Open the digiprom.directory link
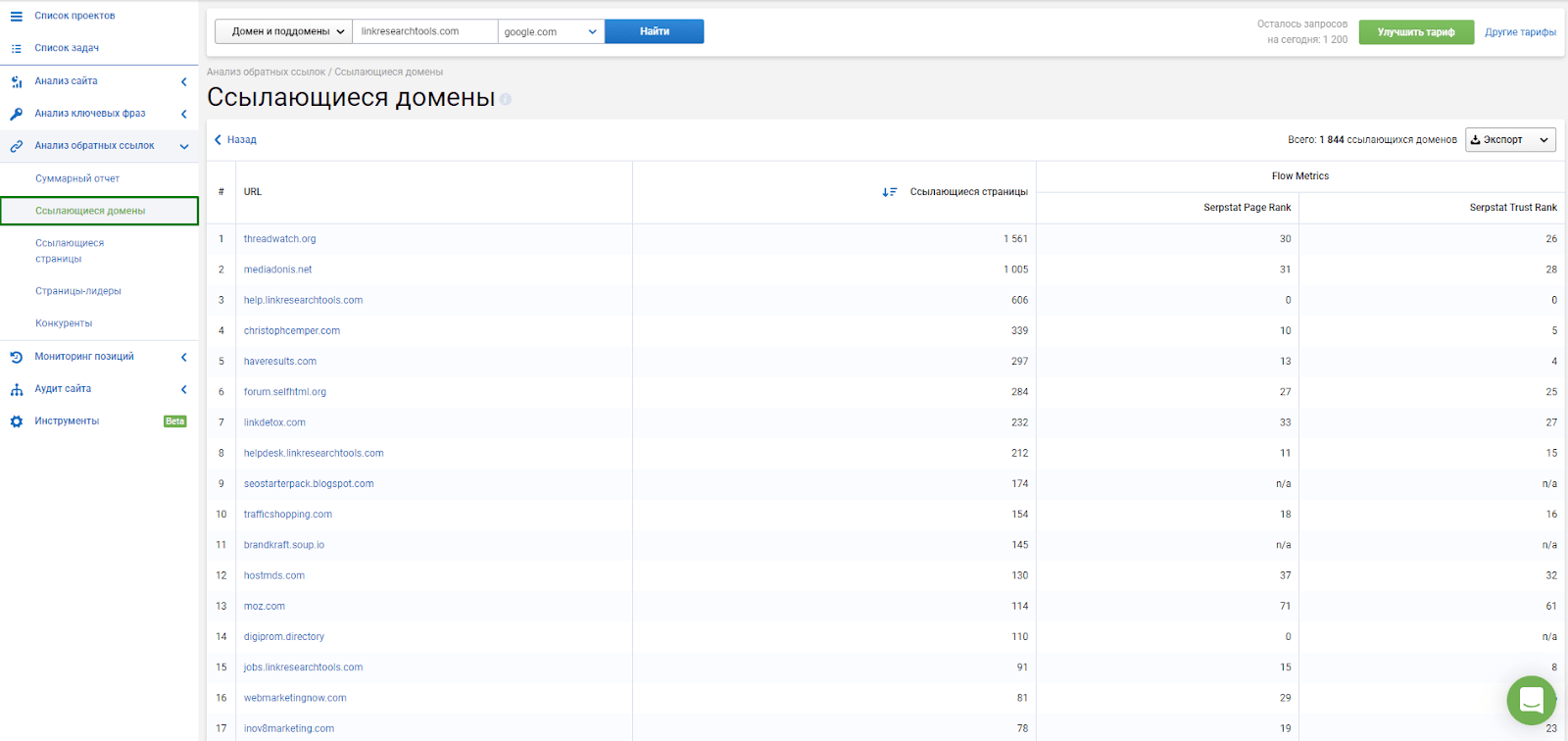The height and width of the screenshot is (741, 1568). pos(284,637)
